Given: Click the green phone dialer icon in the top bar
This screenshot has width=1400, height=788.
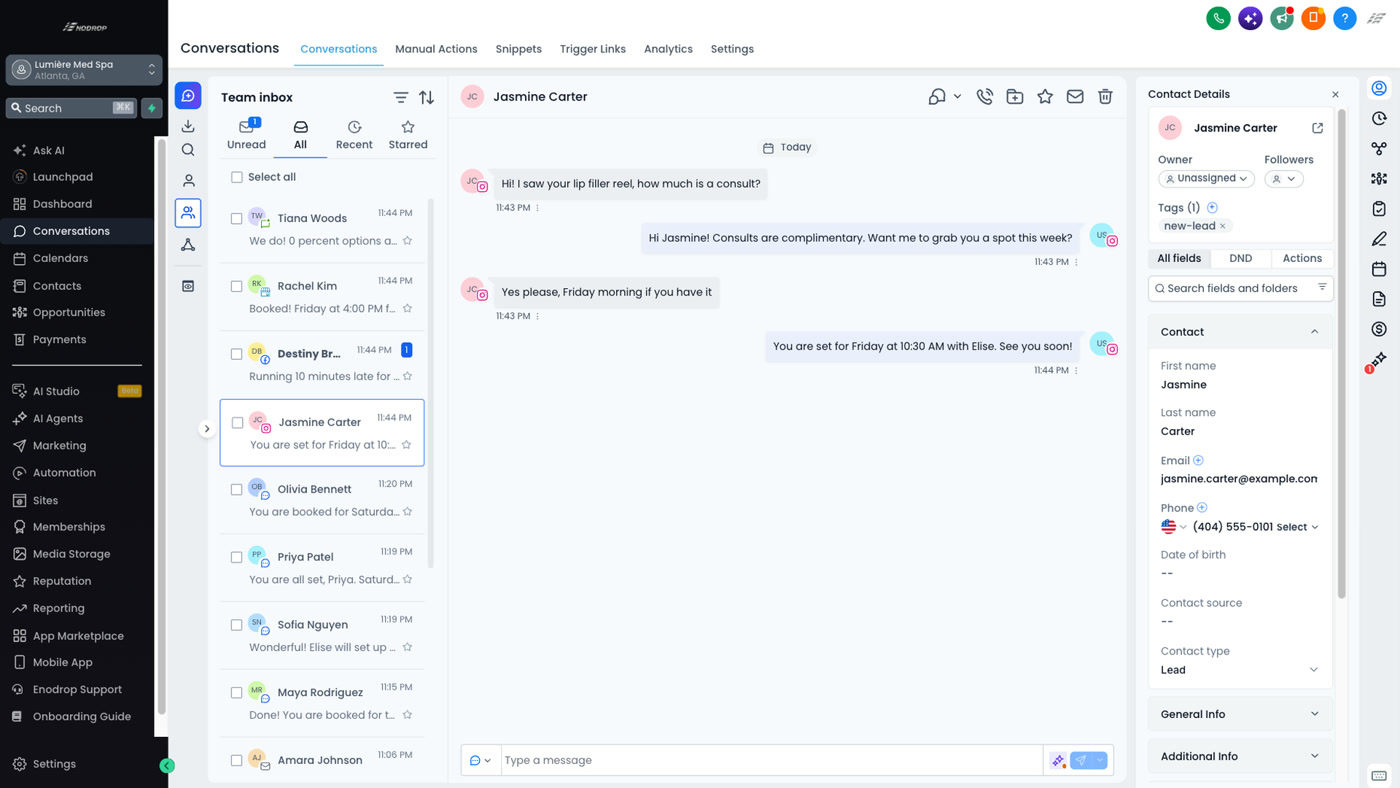Looking at the screenshot, I should tap(1218, 18).
